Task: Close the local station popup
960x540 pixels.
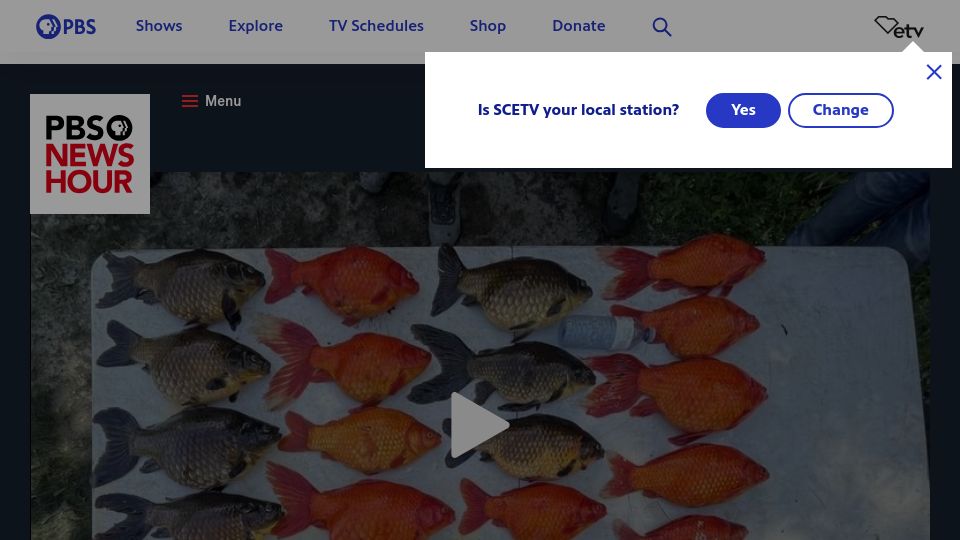Action: [x=934, y=72]
